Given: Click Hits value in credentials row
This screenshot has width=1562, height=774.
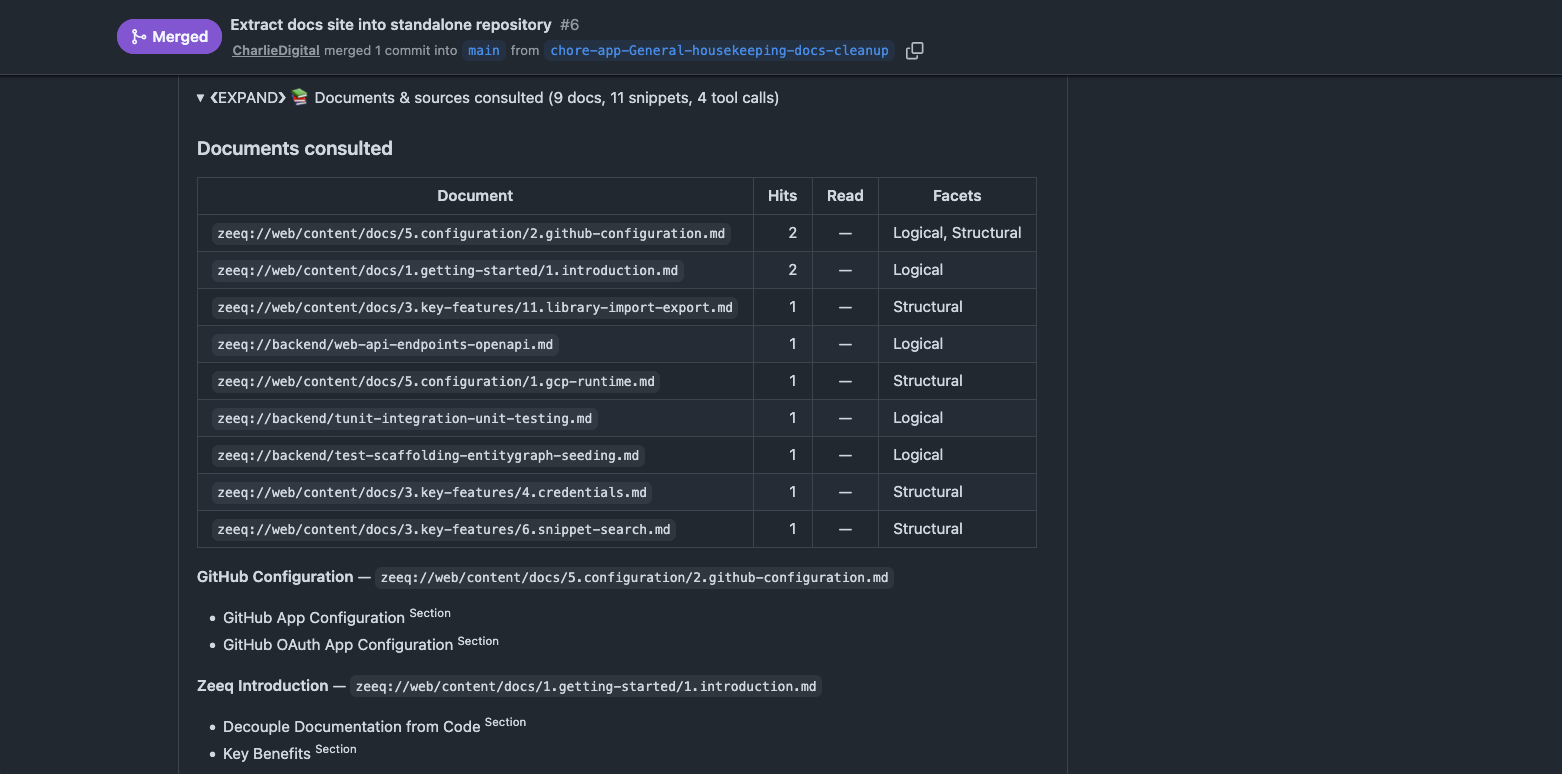Looking at the screenshot, I should (793, 492).
